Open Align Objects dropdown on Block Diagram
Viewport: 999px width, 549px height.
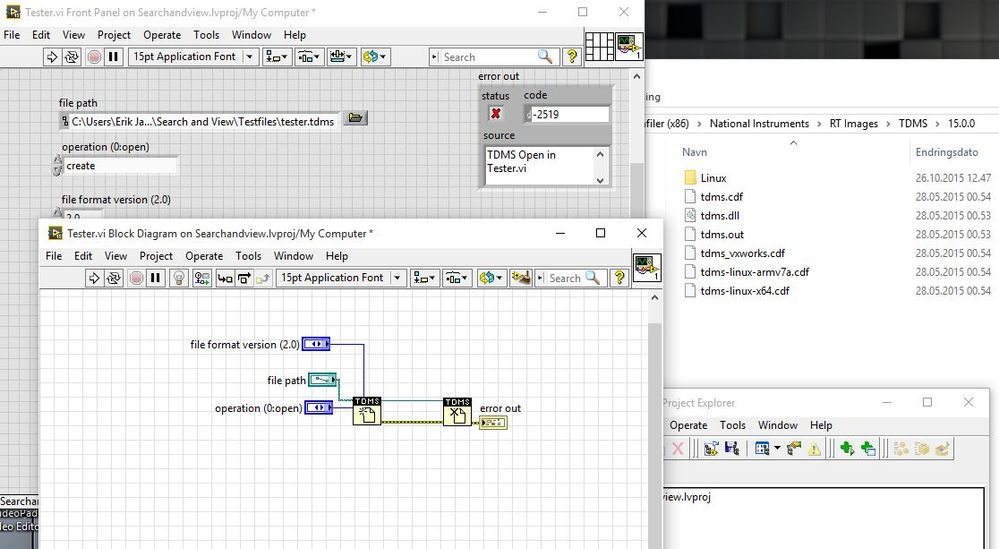pyautogui.click(x=423, y=278)
